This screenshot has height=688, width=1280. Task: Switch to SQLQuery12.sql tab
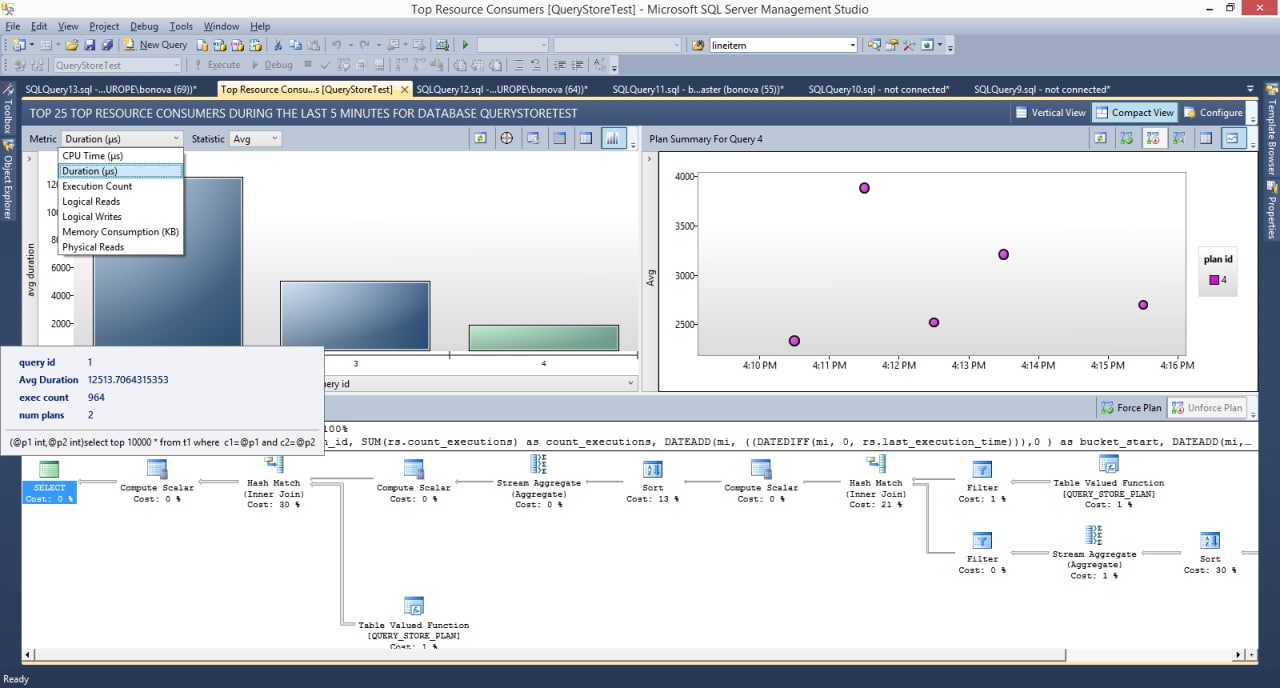click(x=501, y=89)
